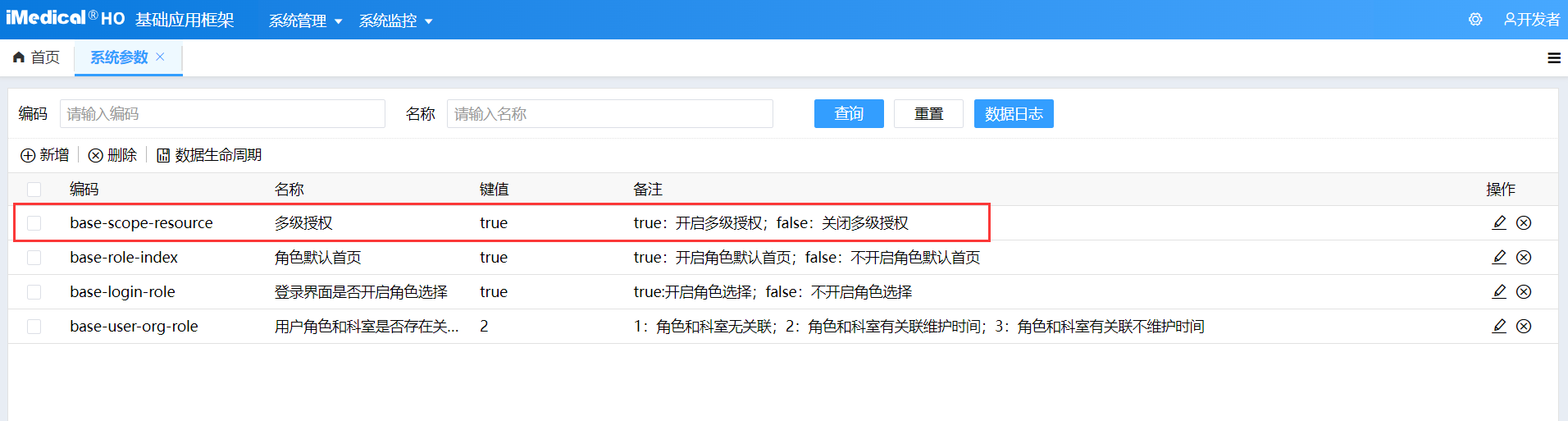The height and width of the screenshot is (421, 1568).
Task: Focus the 编码 code input field
Action: pyautogui.click(x=222, y=113)
